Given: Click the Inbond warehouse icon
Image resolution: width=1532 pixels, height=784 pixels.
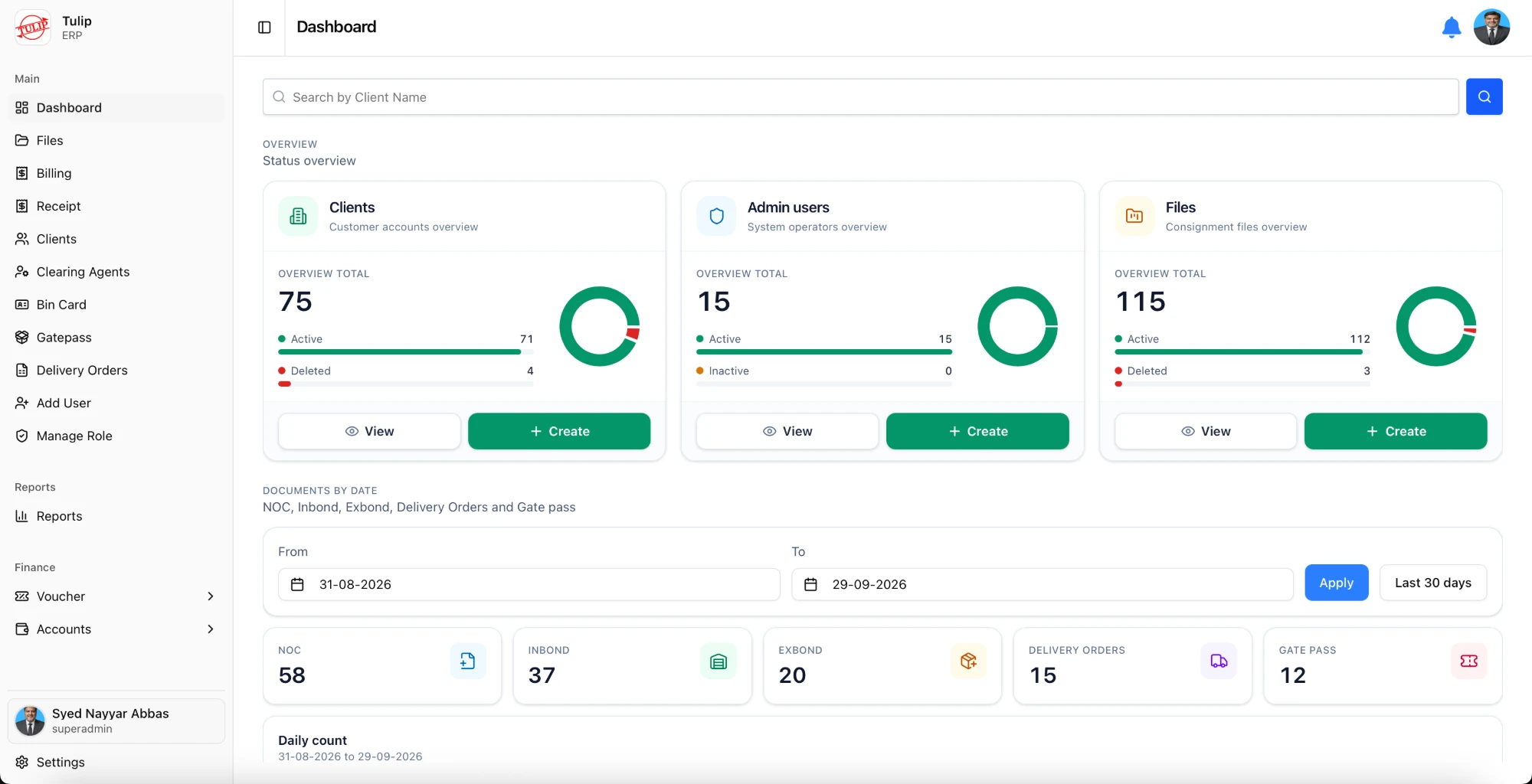Looking at the screenshot, I should click(x=718, y=661).
